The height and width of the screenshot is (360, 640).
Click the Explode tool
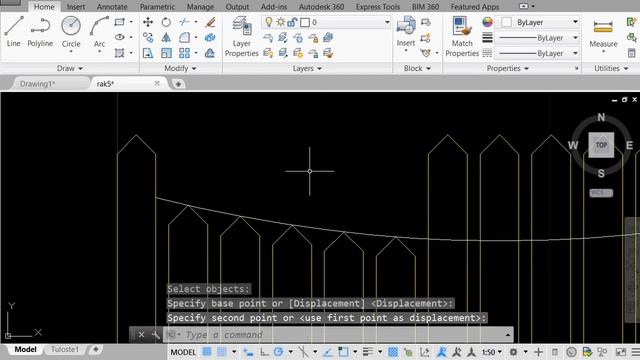[210, 38]
